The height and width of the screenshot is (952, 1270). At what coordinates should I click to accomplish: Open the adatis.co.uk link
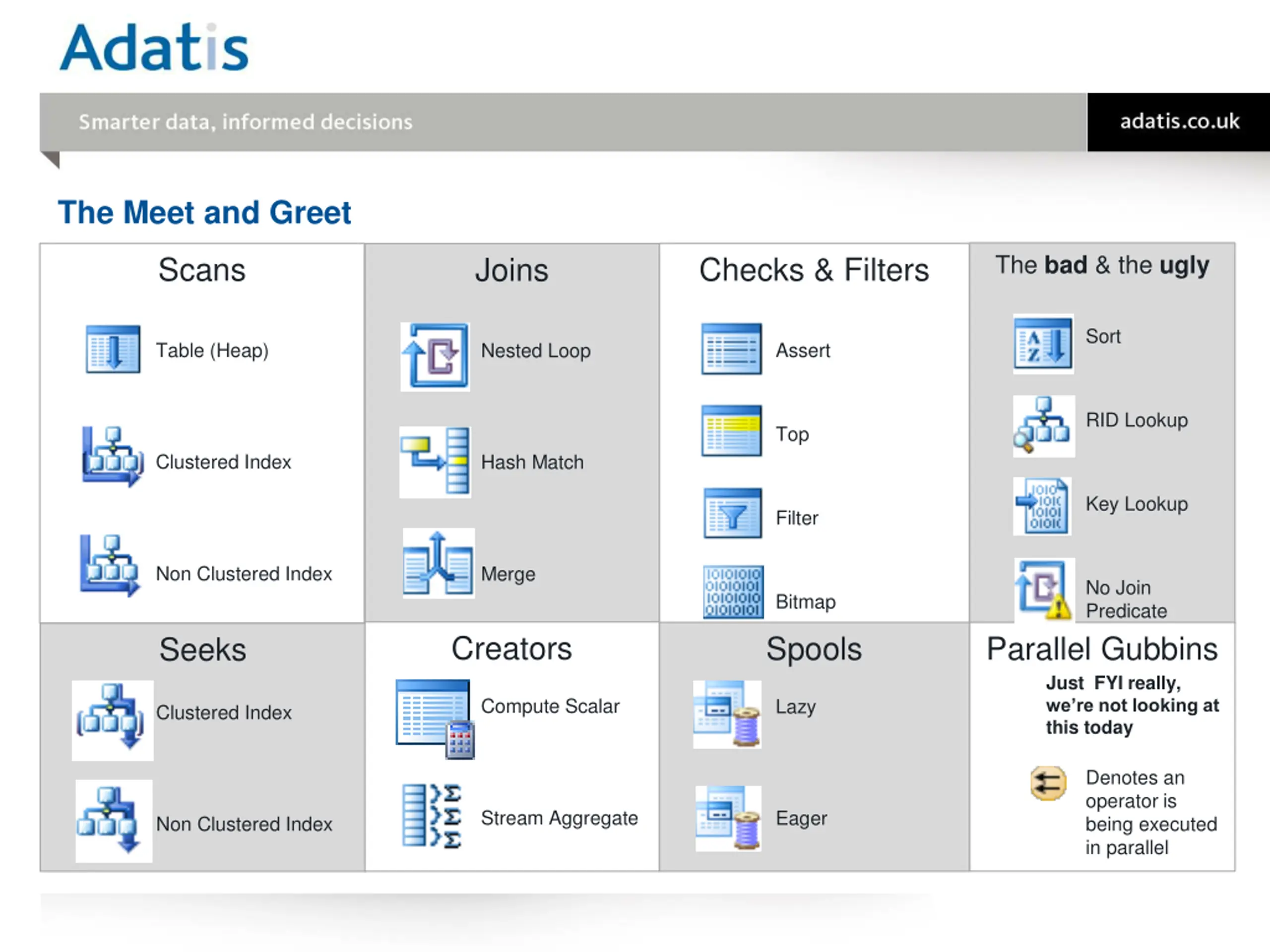coord(1179,121)
